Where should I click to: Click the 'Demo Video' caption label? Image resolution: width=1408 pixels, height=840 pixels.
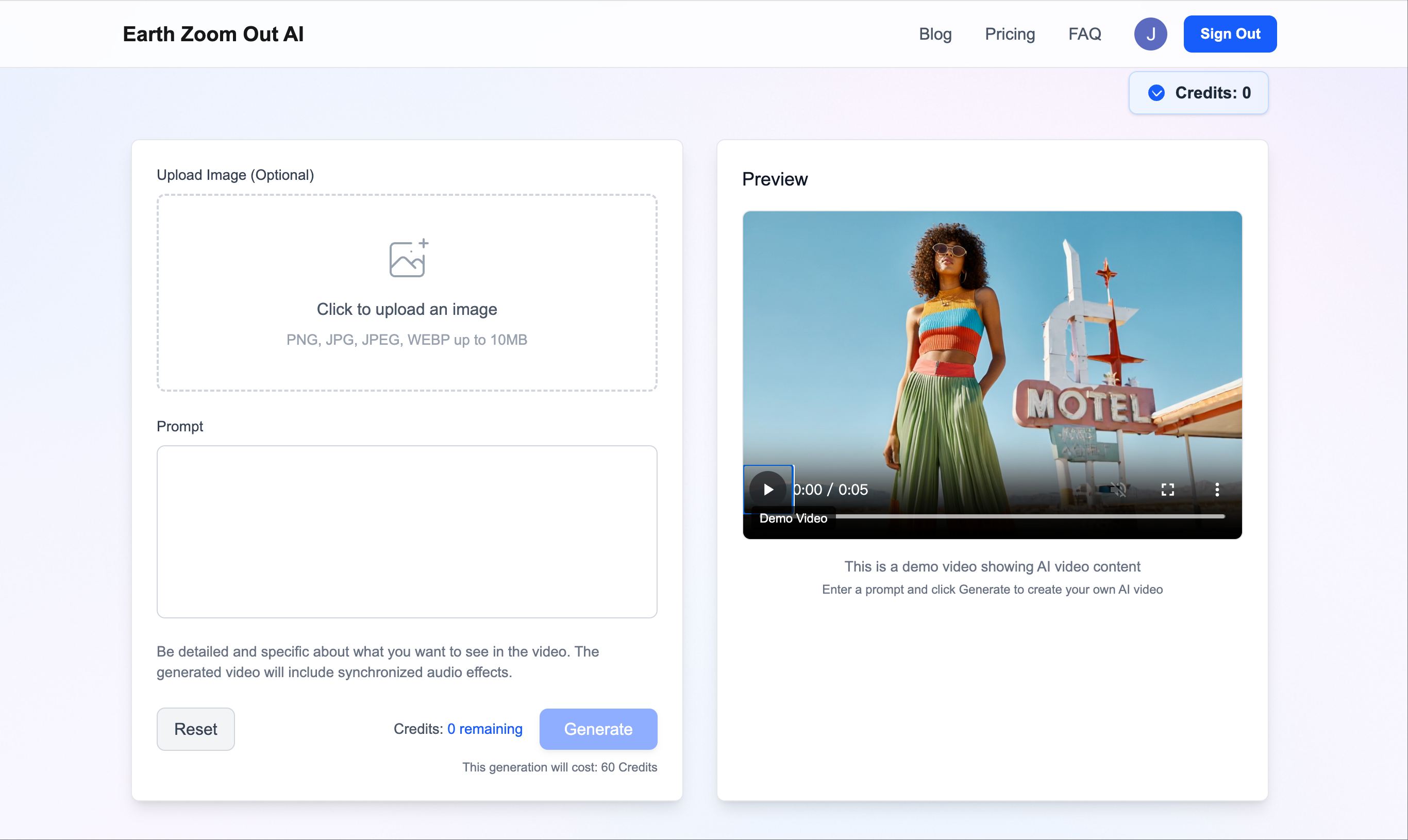792,518
